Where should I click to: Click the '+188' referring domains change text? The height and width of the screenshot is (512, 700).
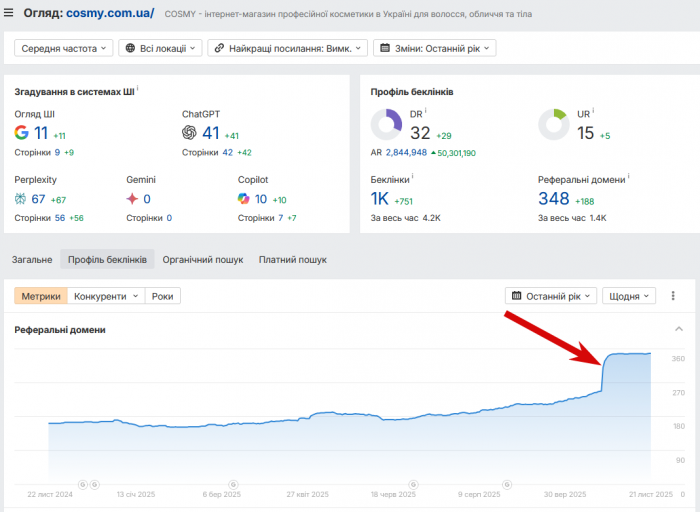pos(584,202)
